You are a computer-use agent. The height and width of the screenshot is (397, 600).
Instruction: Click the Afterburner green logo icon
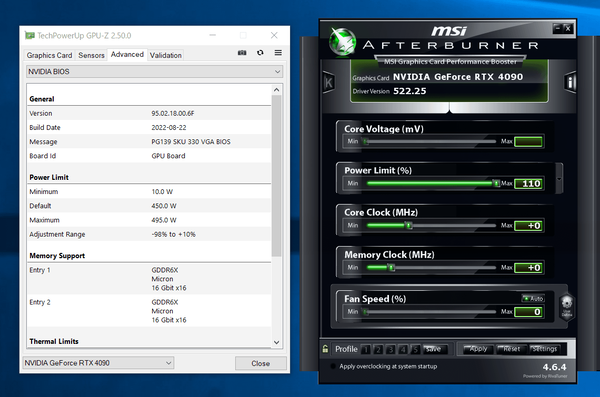[x=342, y=41]
